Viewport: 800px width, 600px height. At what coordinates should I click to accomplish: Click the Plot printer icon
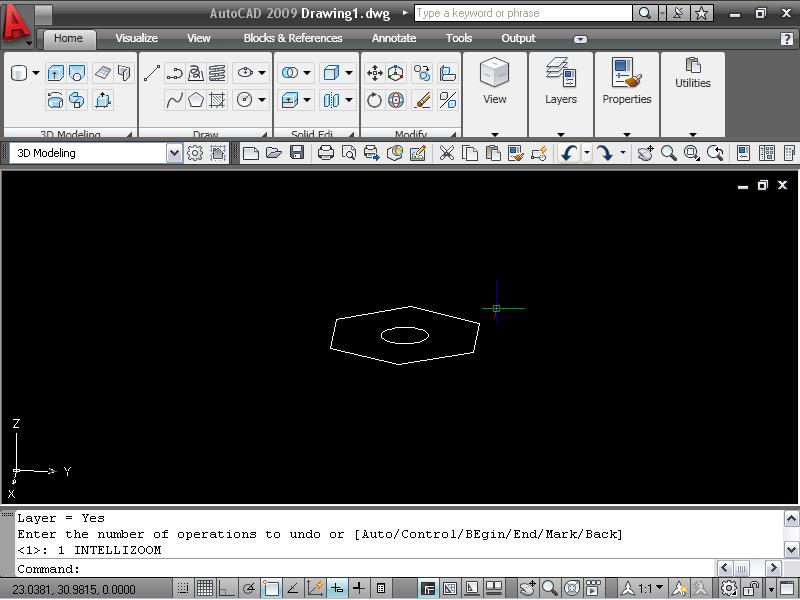coord(326,153)
